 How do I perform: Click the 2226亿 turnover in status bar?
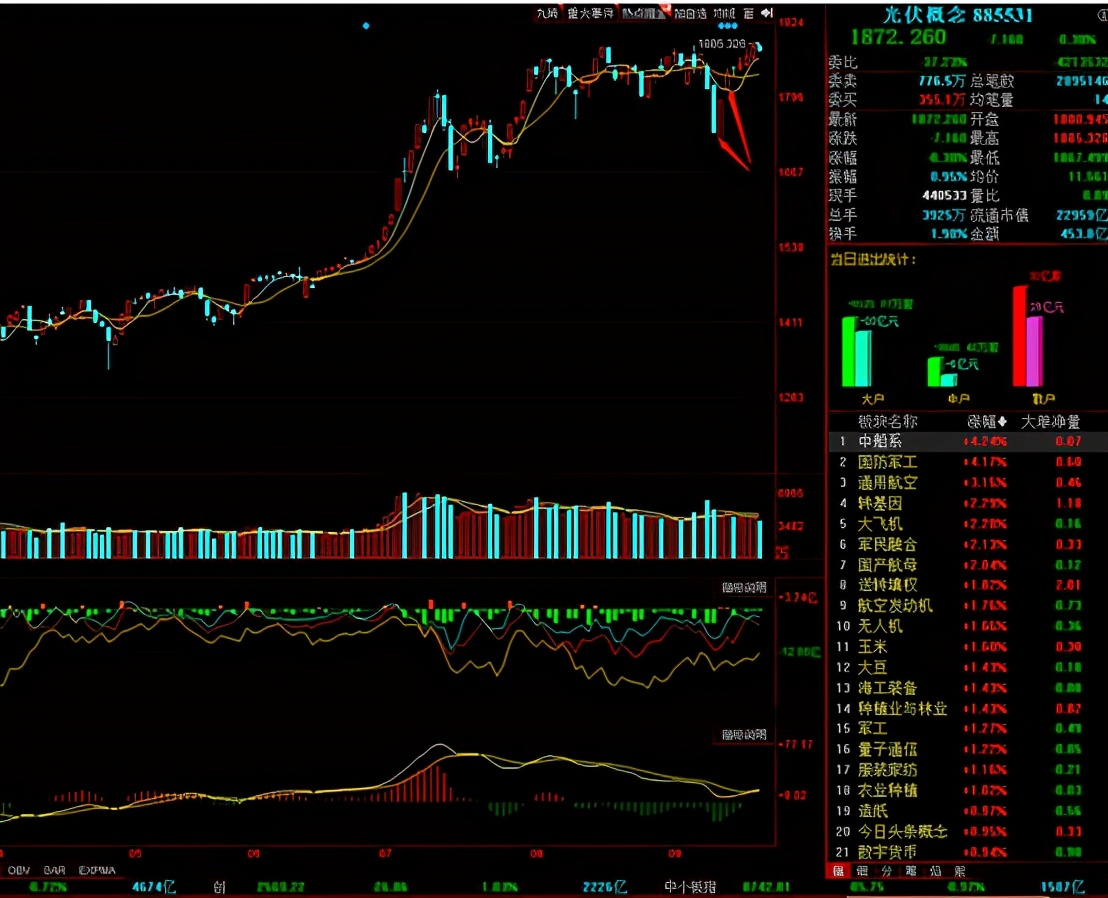605,887
